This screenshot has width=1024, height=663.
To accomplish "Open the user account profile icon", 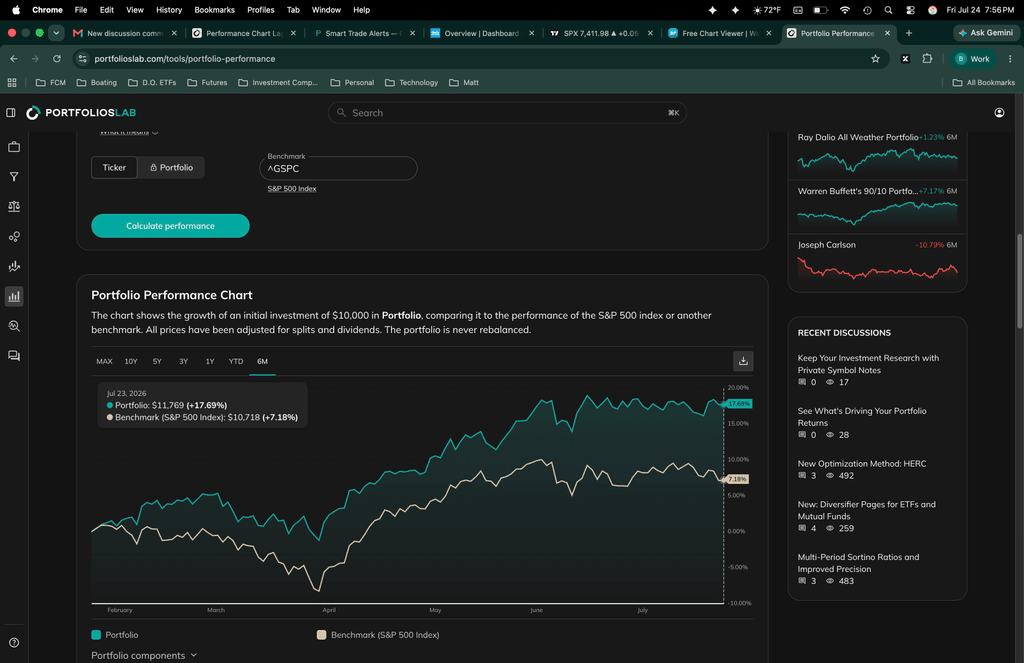I will tap(999, 112).
